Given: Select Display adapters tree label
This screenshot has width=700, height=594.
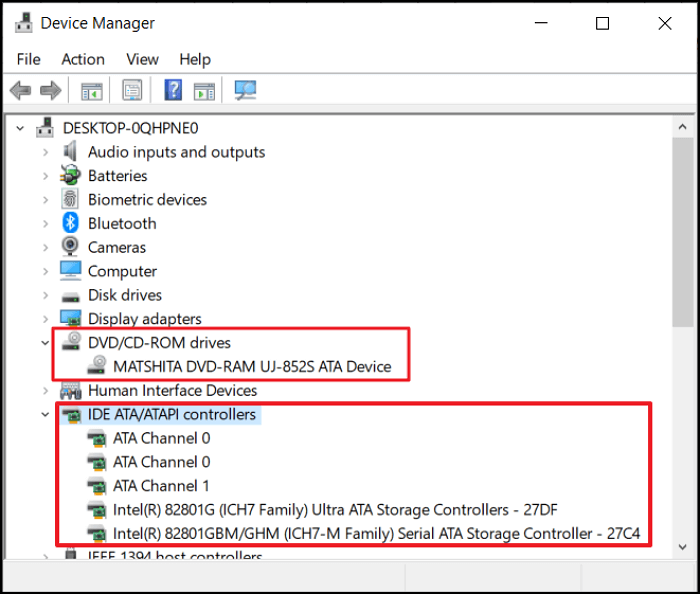Looking at the screenshot, I should pyautogui.click(x=145, y=319).
